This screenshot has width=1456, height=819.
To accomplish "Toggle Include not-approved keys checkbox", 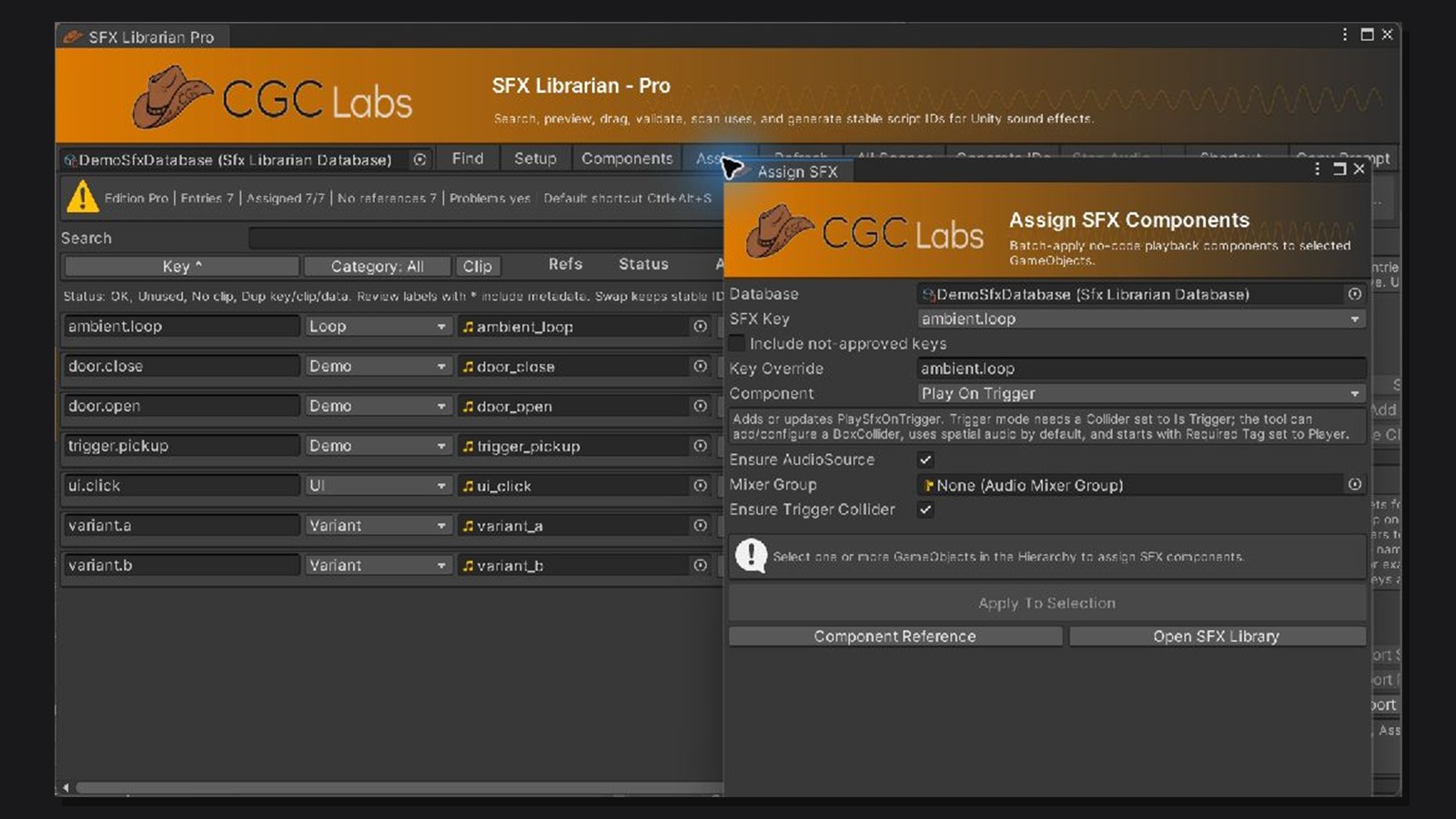I will pos(737,343).
